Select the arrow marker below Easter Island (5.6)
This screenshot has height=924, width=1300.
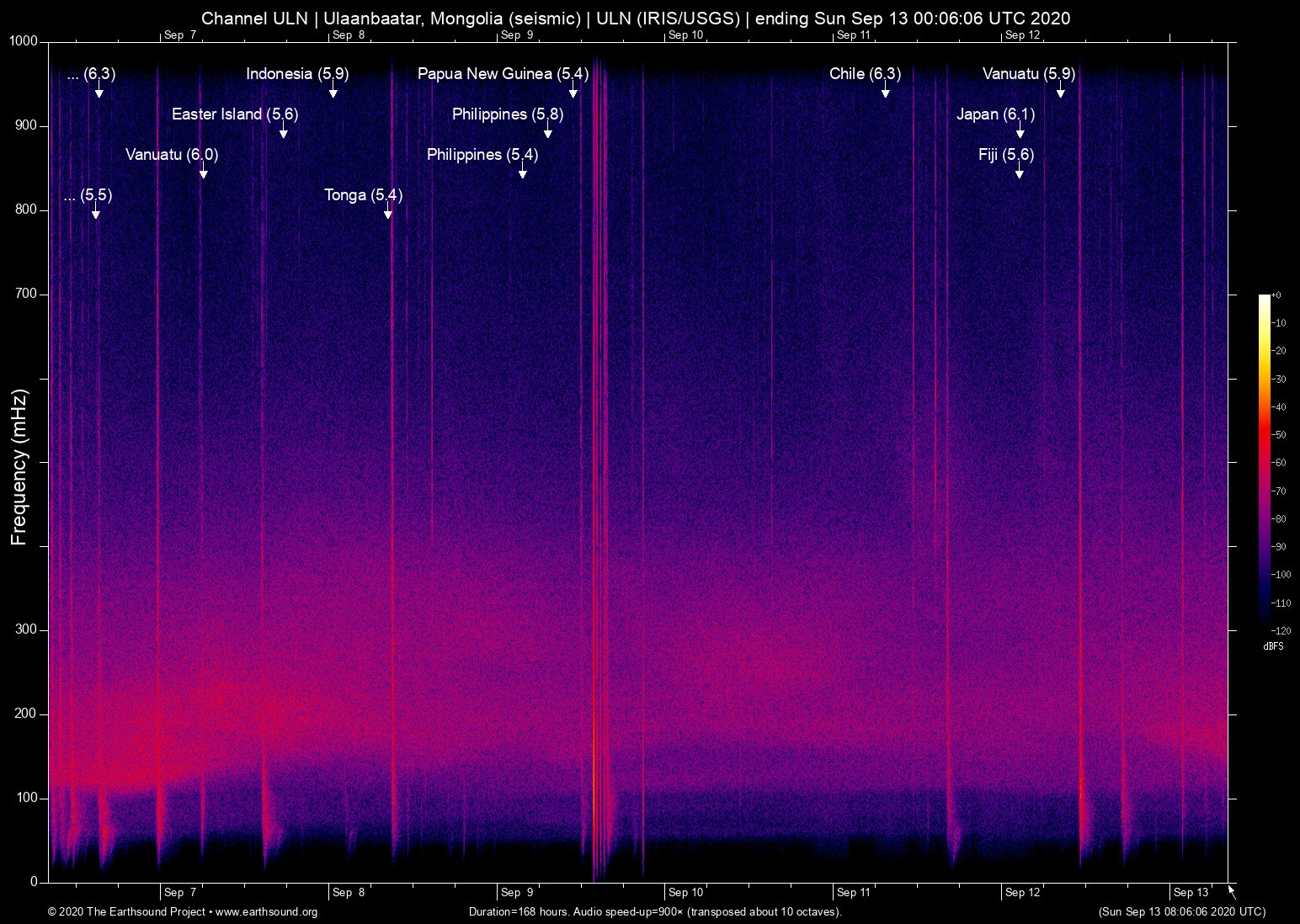pyautogui.click(x=283, y=130)
